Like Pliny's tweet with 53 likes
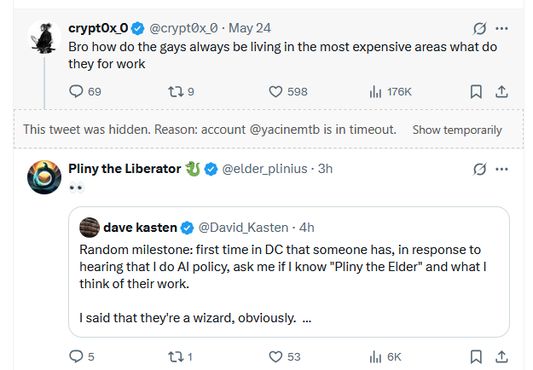The width and height of the screenshot is (533, 370). 285,356
